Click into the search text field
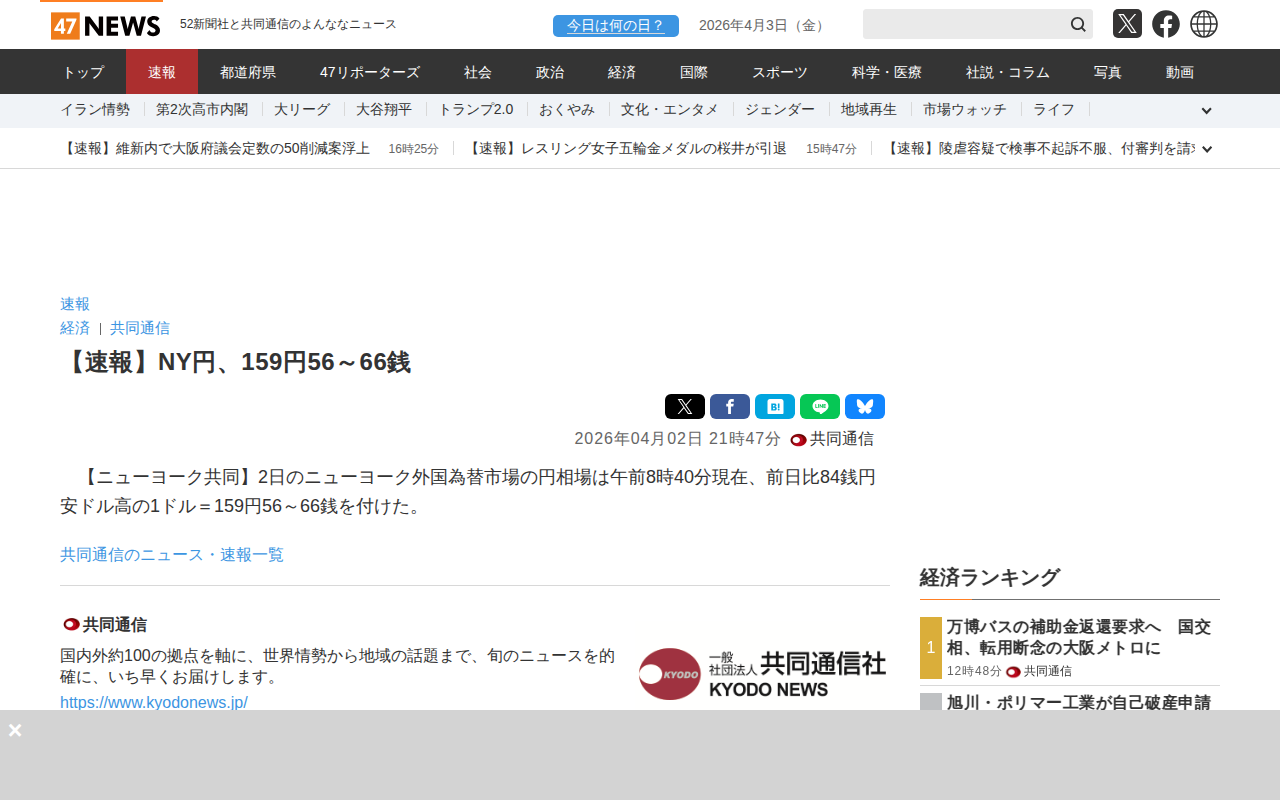The height and width of the screenshot is (800, 1280). [962, 24]
